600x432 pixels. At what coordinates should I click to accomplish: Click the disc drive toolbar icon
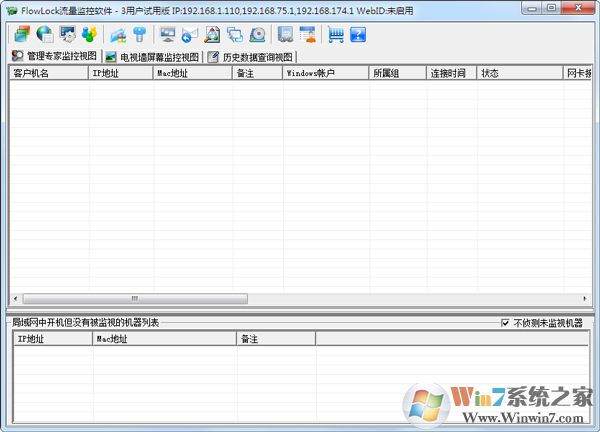tap(257, 34)
